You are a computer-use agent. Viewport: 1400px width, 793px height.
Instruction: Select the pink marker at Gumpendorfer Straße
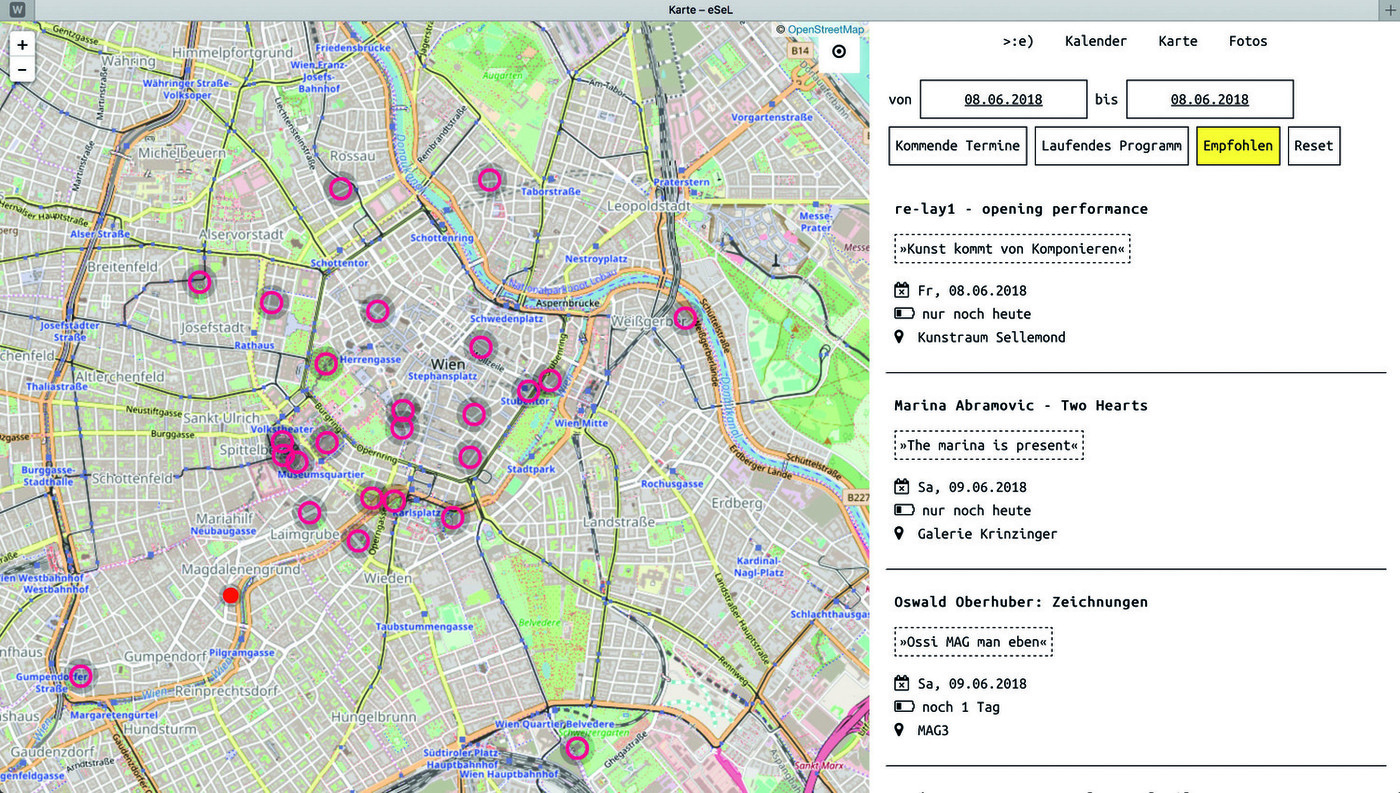(x=80, y=675)
